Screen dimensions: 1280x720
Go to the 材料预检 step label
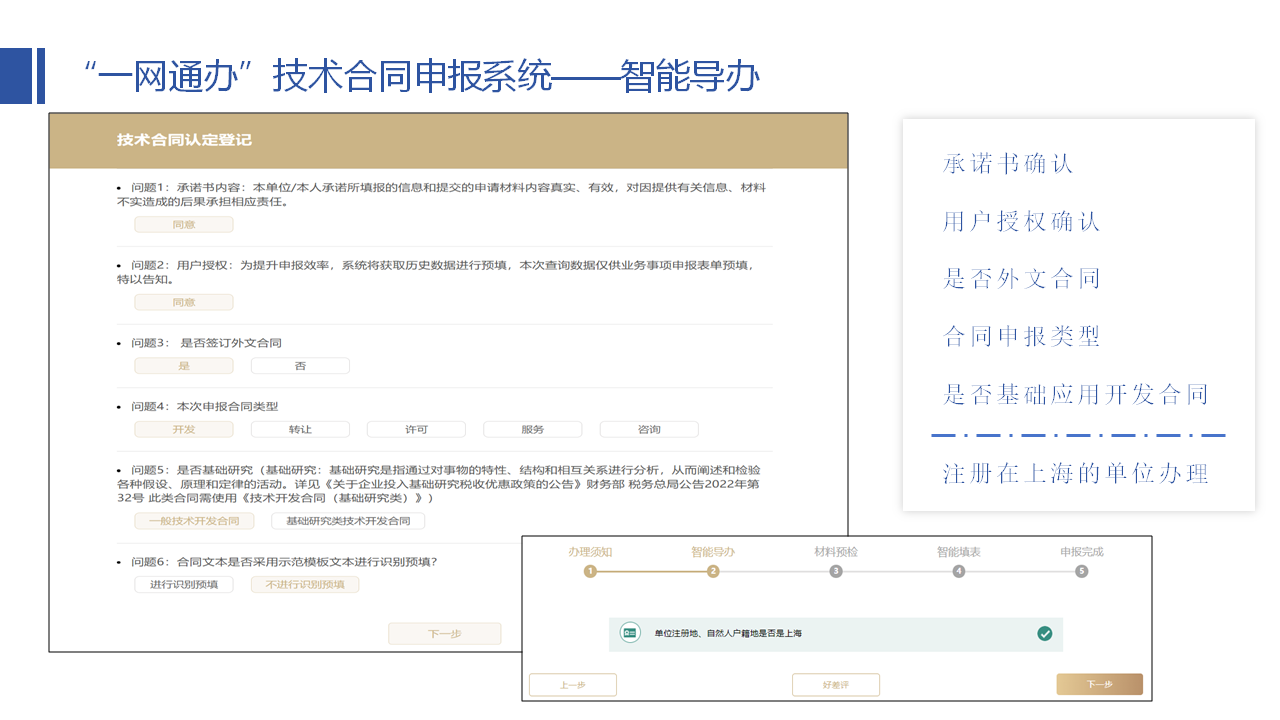tap(836, 552)
